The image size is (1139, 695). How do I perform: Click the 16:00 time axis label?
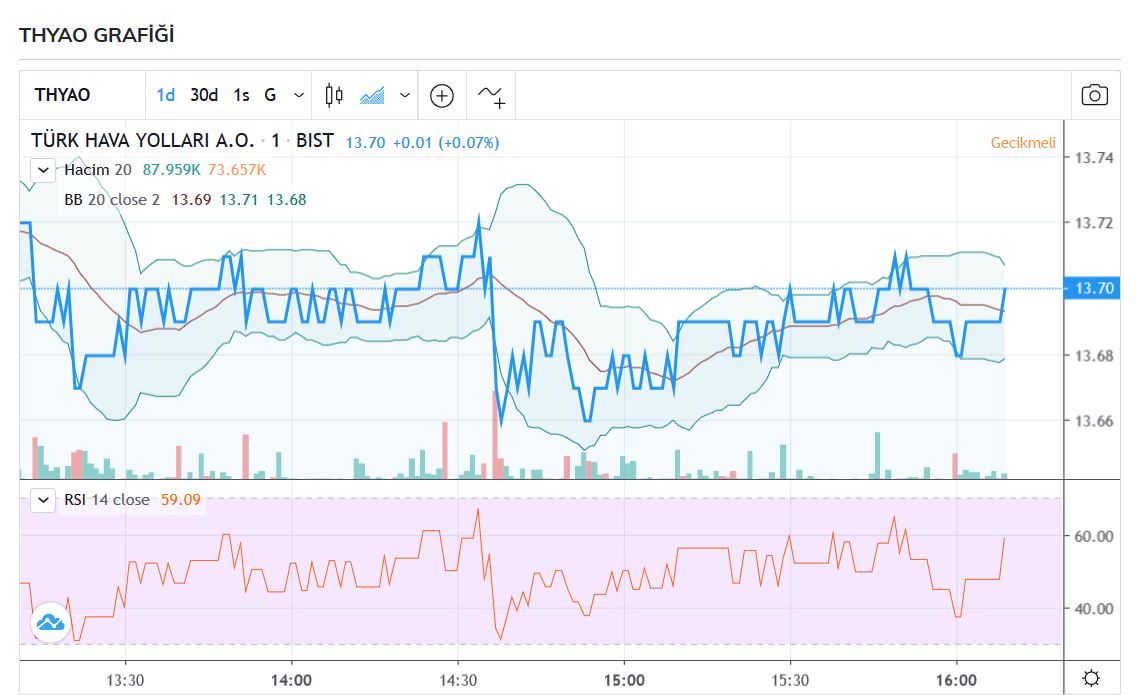pyautogui.click(x=956, y=680)
